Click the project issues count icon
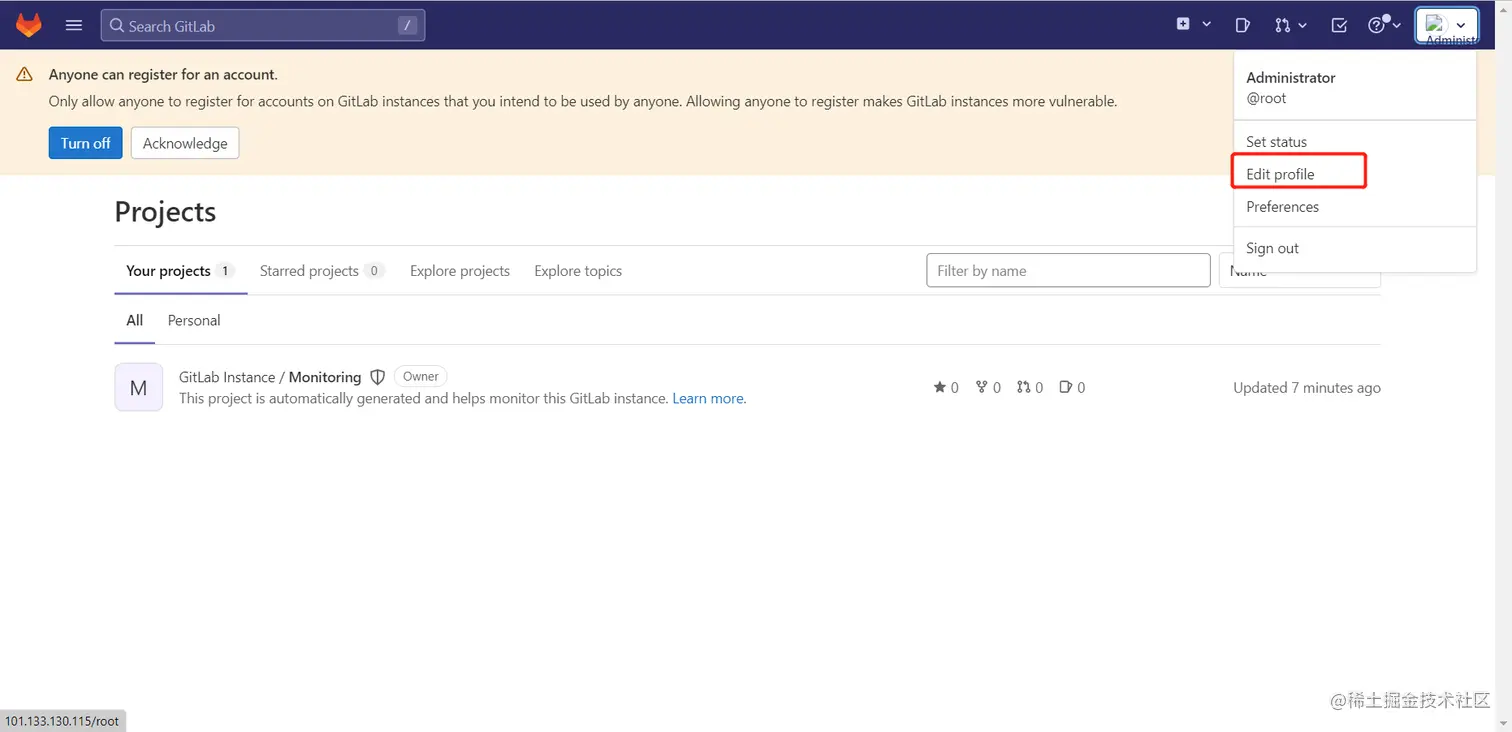The height and width of the screenshot is (732, 1512). pyautogui.click(x=1066, y=387)
